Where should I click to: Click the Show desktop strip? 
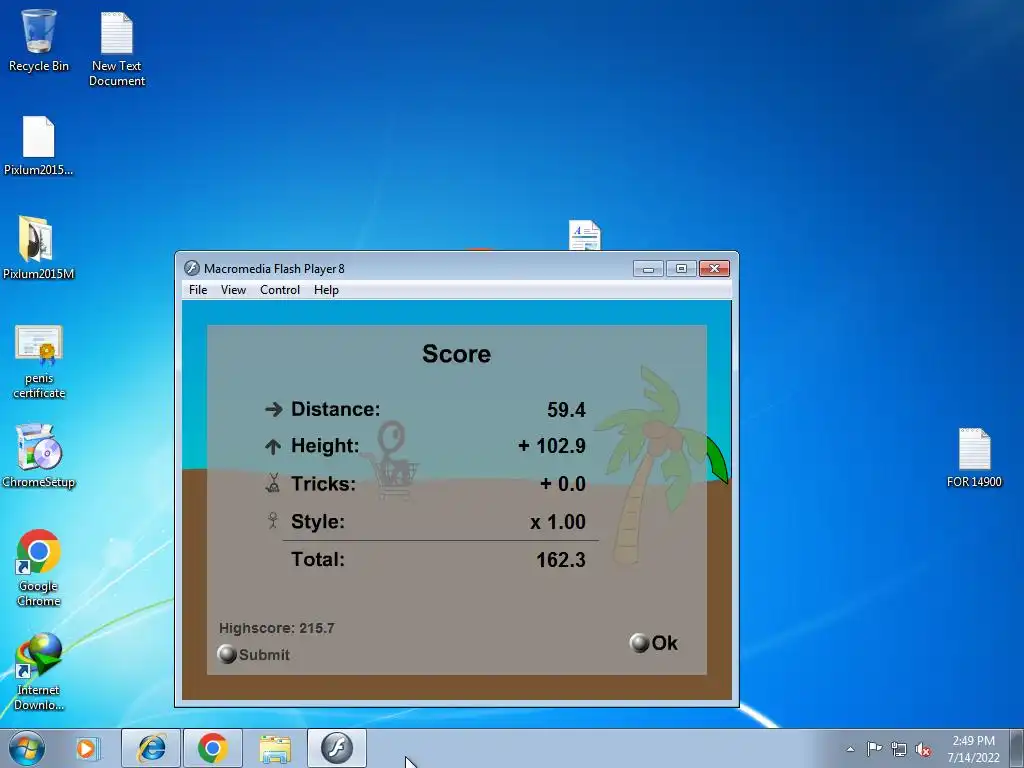[1017, 748]
